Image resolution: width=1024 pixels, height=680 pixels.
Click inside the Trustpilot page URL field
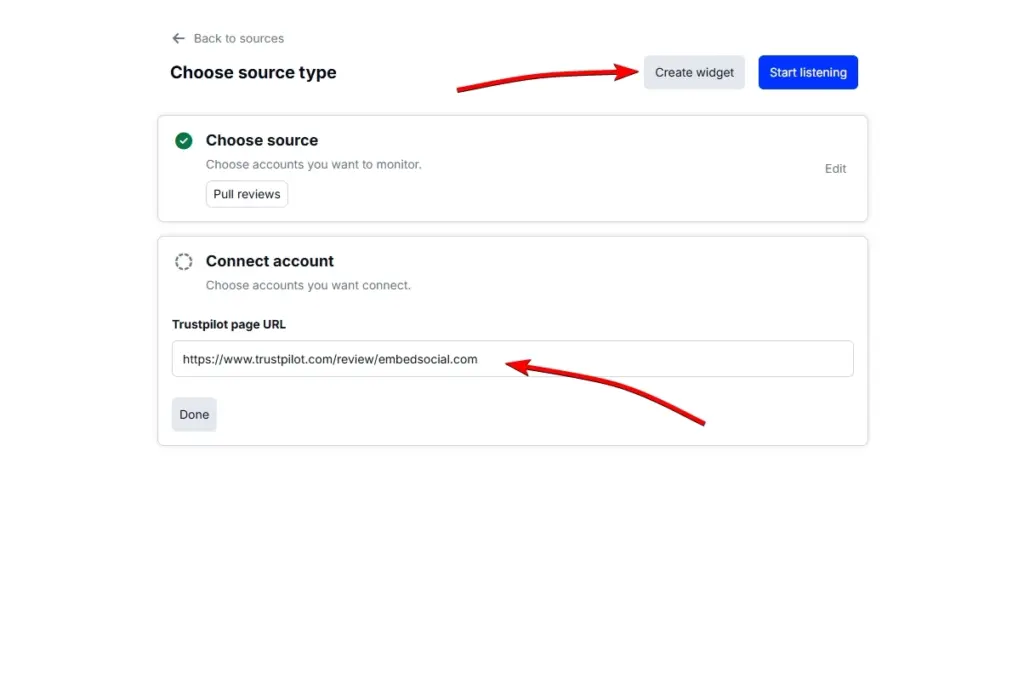point(512,359)
